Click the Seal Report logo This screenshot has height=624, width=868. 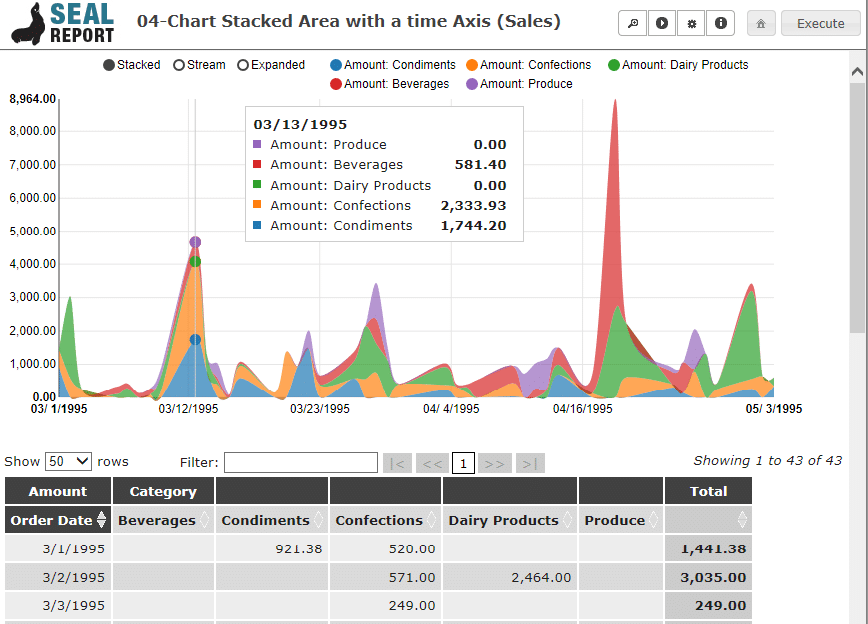[x=63, y=24]
